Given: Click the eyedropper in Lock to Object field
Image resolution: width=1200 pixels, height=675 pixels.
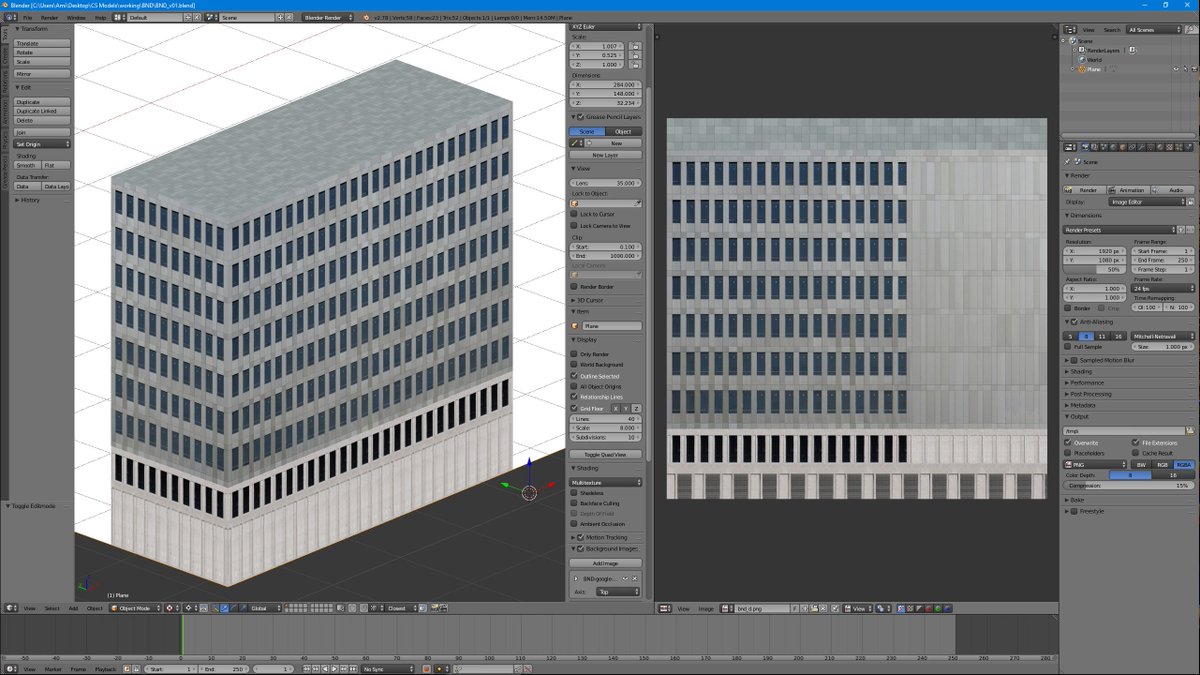Looking at the screenshot, I should coord(637,203).
